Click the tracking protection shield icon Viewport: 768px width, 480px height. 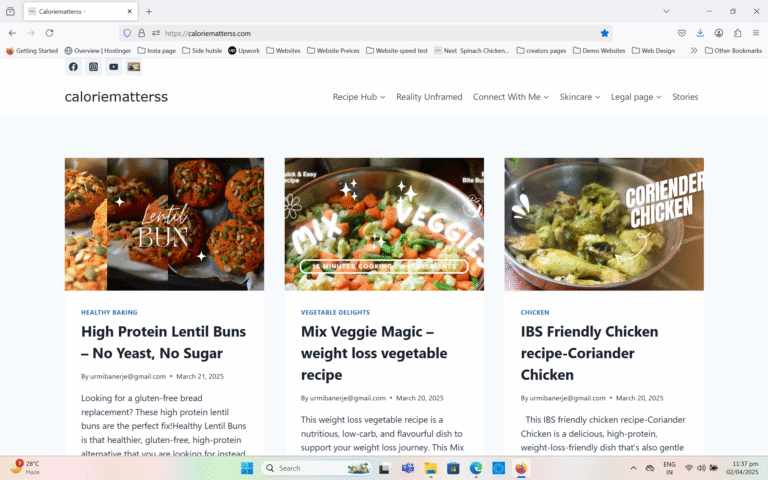[x=127, y=33]
